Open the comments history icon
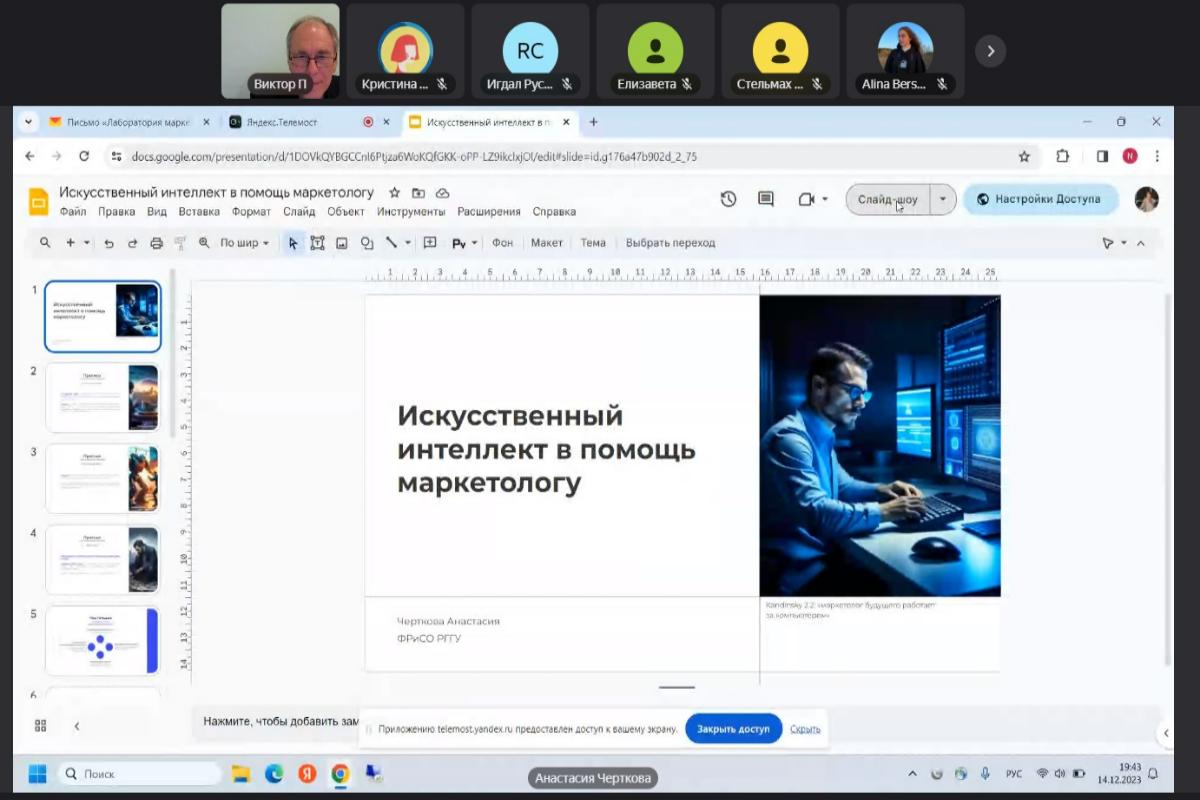Viewport: 1200px width, 800px height. (766, 199)
